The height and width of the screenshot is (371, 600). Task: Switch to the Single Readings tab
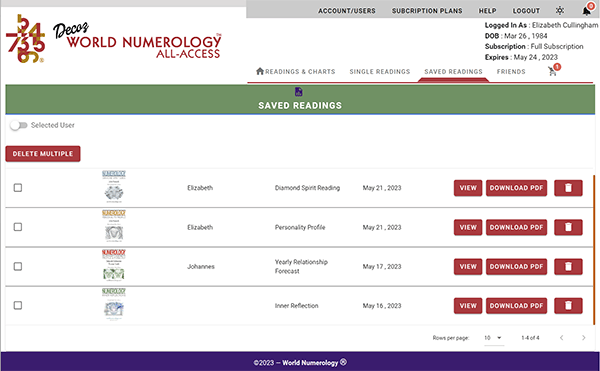[380, 72]
